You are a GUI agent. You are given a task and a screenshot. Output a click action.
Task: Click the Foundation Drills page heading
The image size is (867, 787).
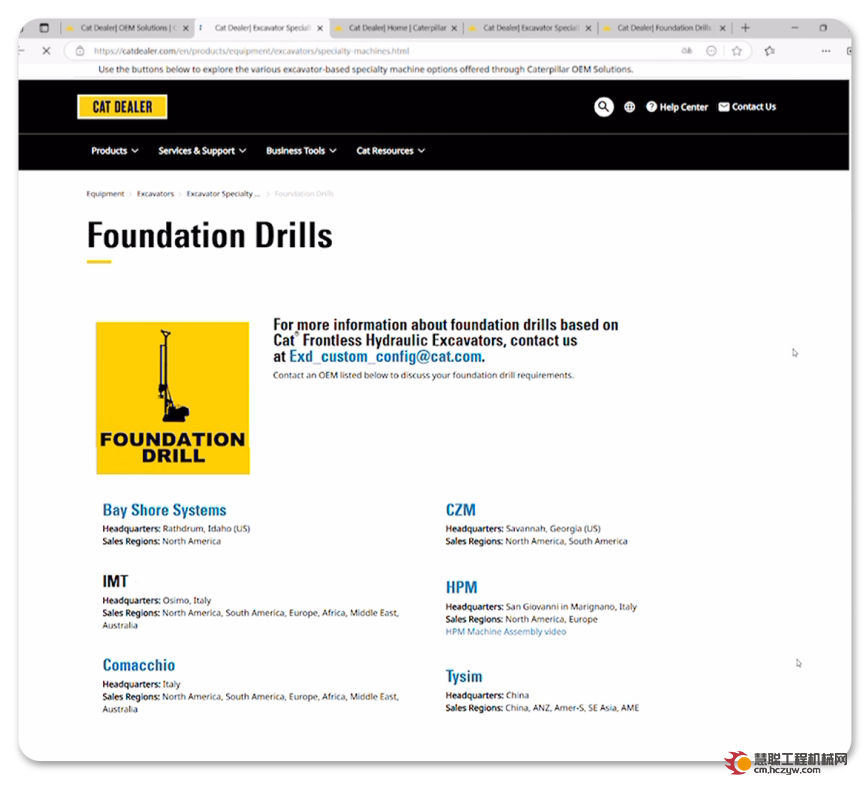click(210, 236)
